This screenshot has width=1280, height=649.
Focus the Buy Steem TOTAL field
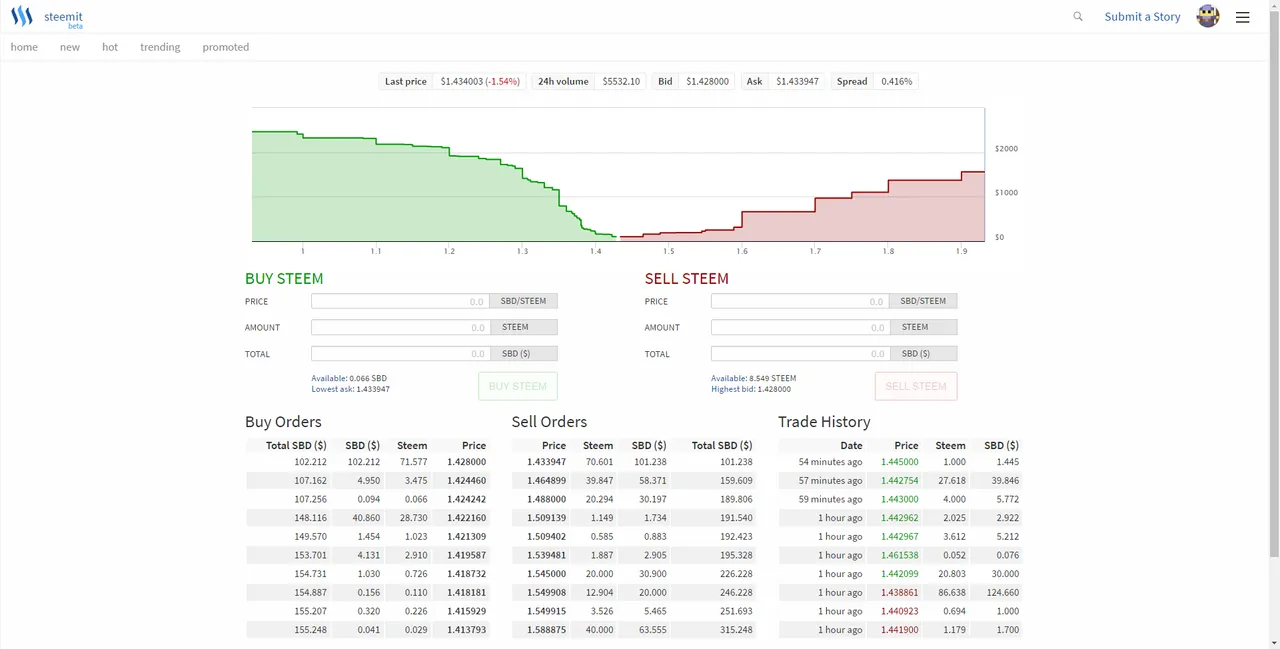400,354
